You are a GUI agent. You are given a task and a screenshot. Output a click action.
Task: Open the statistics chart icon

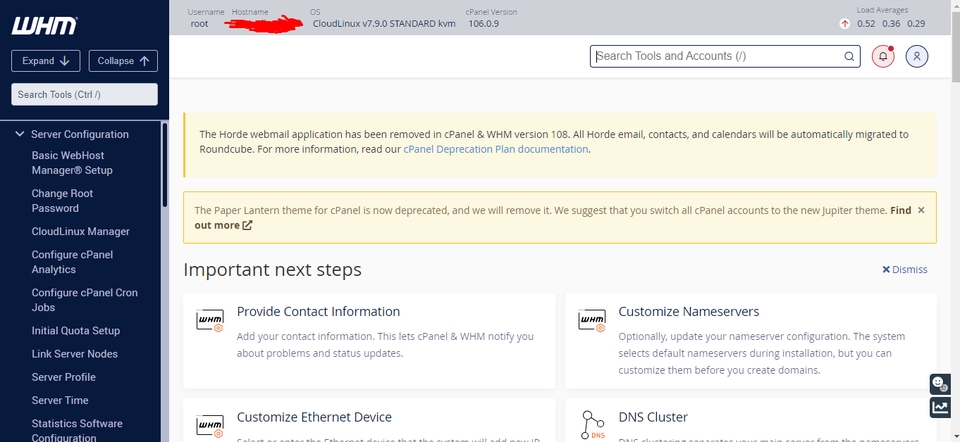(940, 407)
